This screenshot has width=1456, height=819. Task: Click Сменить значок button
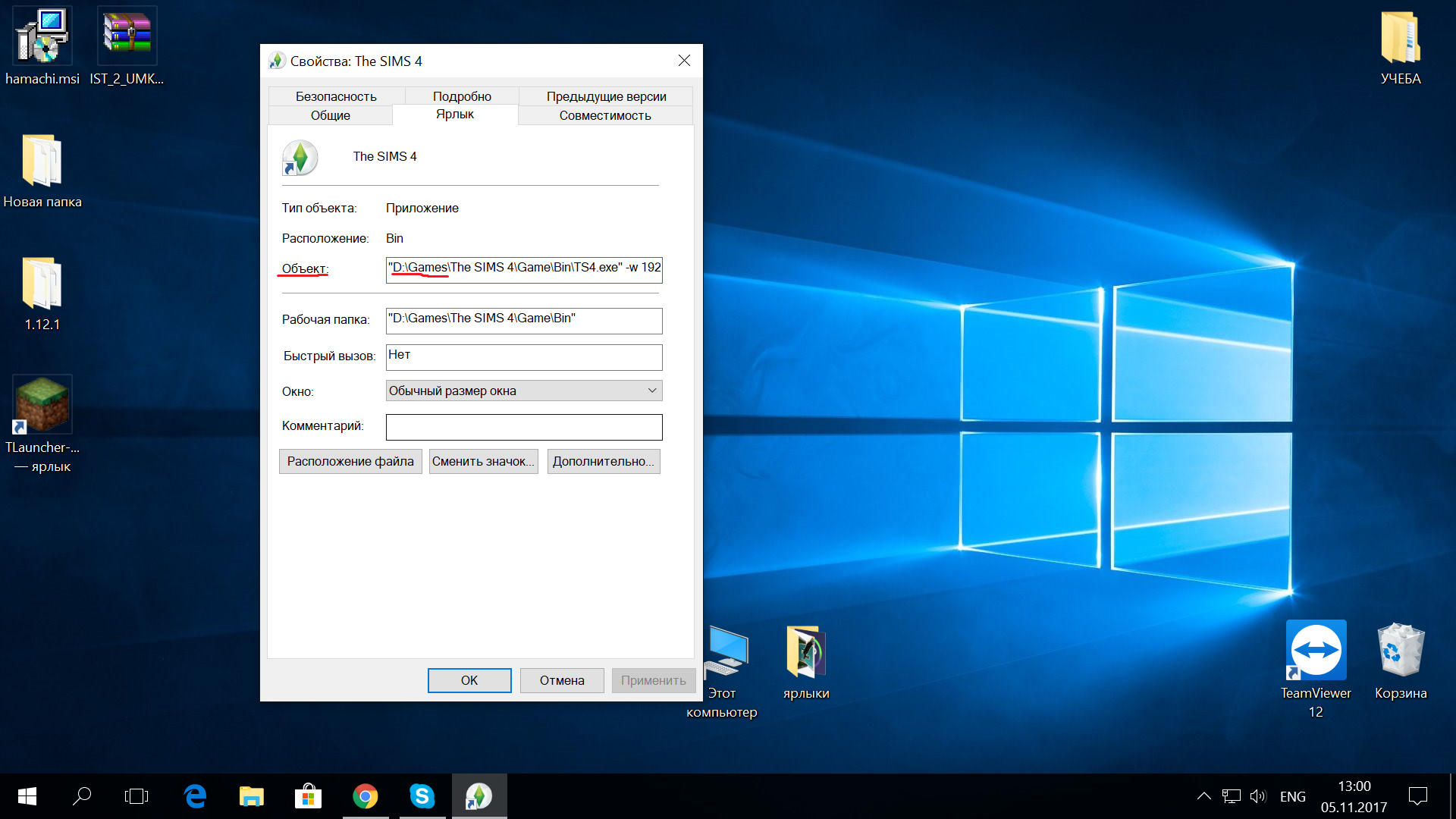483,461
